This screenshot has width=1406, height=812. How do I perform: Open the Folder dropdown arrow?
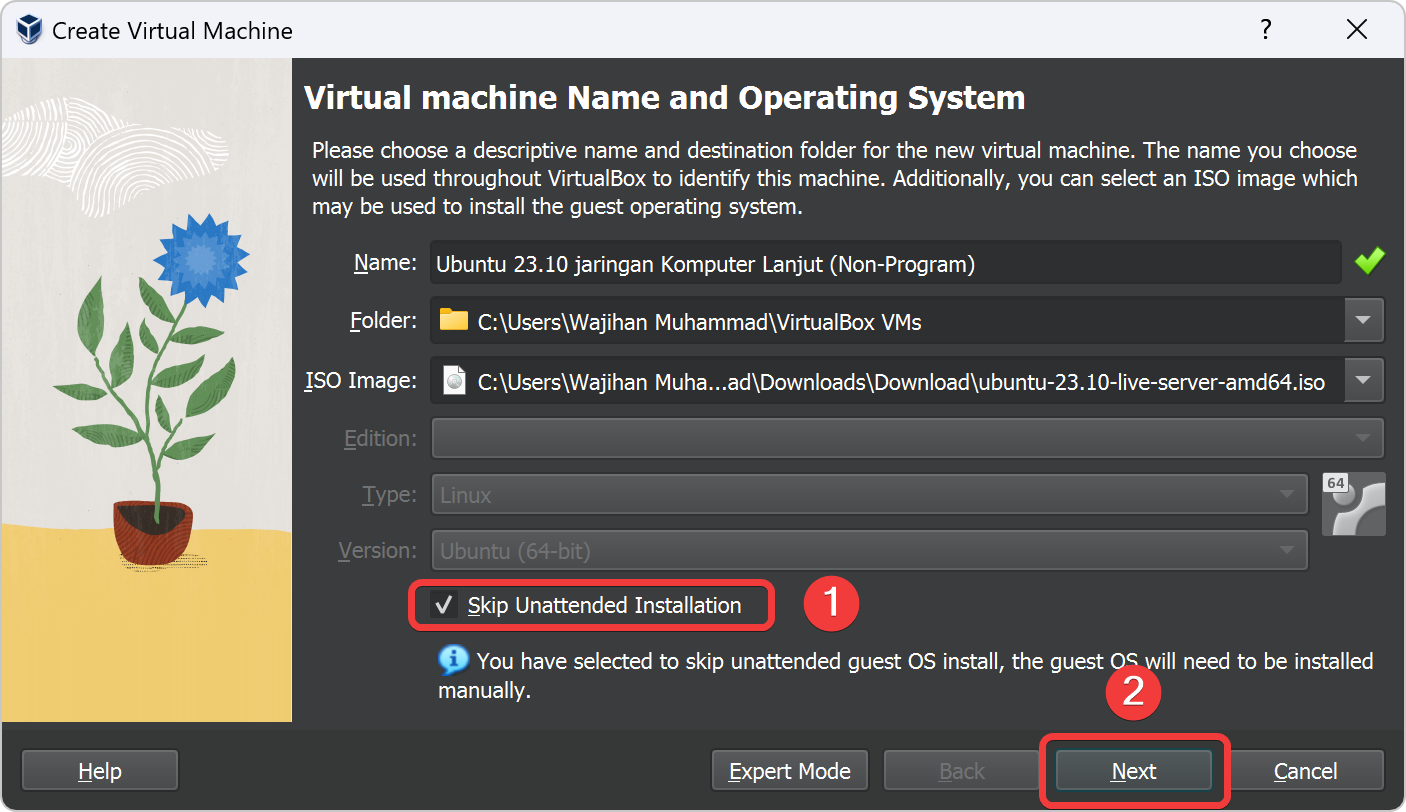pyautogui.click(x=1362, y=320)
